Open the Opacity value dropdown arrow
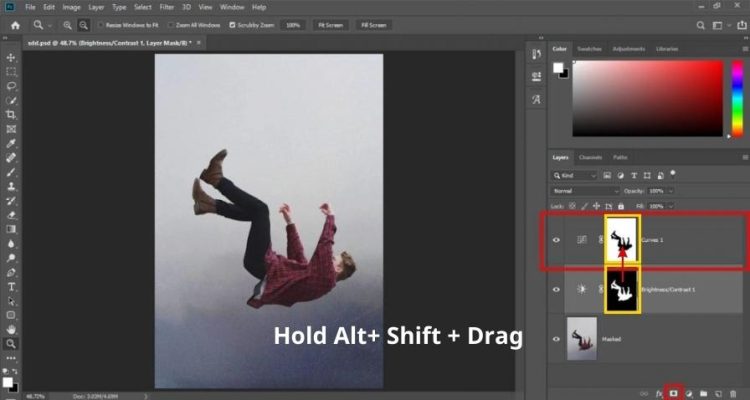 (670, 191)
